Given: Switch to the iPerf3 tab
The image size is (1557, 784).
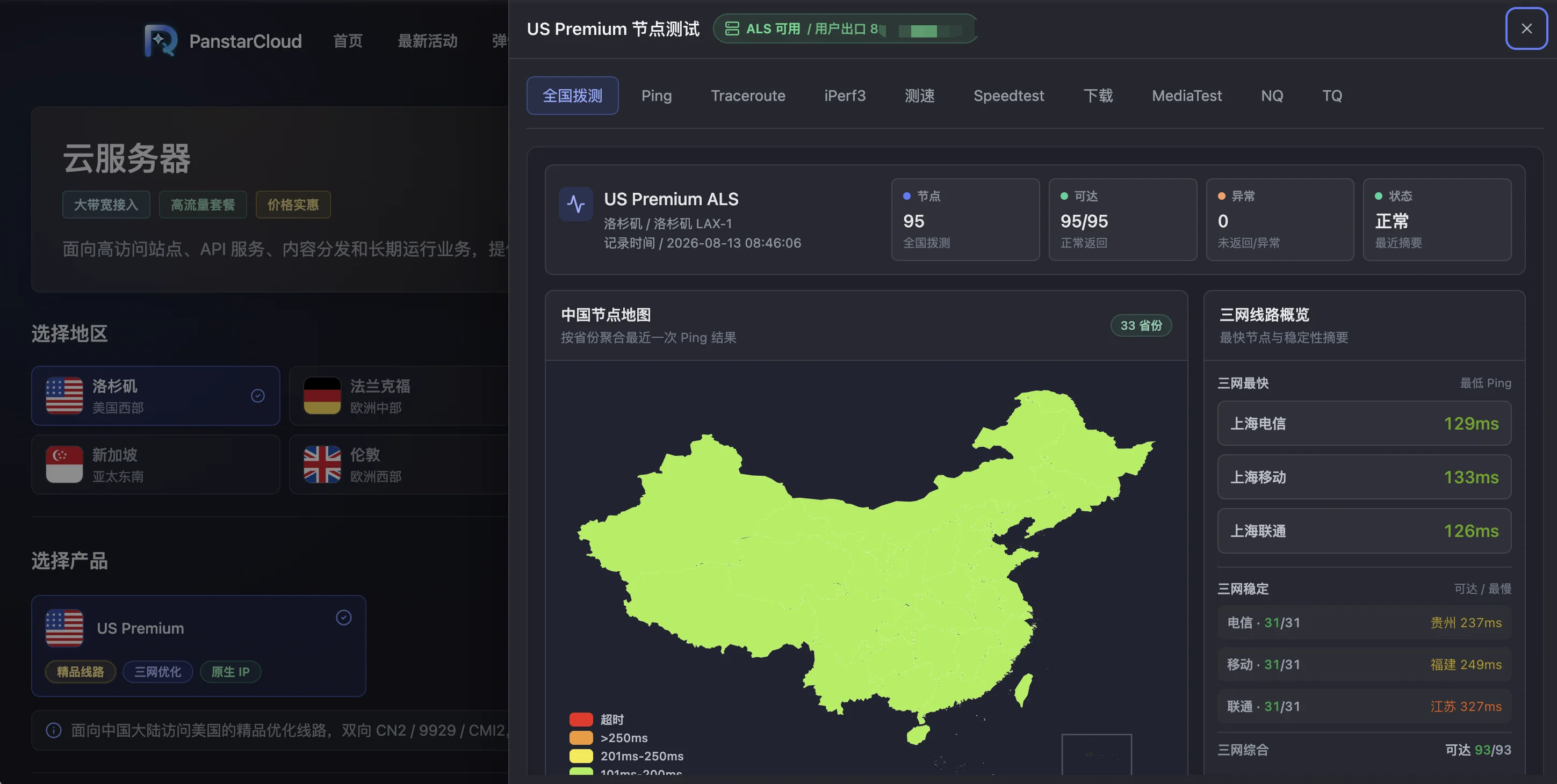Looking at the screenshot, I should [x=845, y=96].
